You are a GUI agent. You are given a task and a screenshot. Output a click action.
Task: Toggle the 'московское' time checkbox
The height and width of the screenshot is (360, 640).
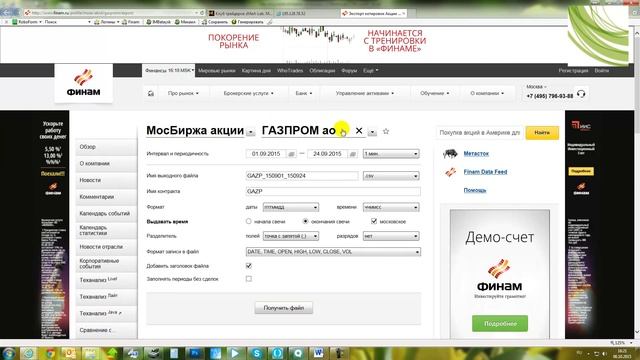(x=374, y=221)
